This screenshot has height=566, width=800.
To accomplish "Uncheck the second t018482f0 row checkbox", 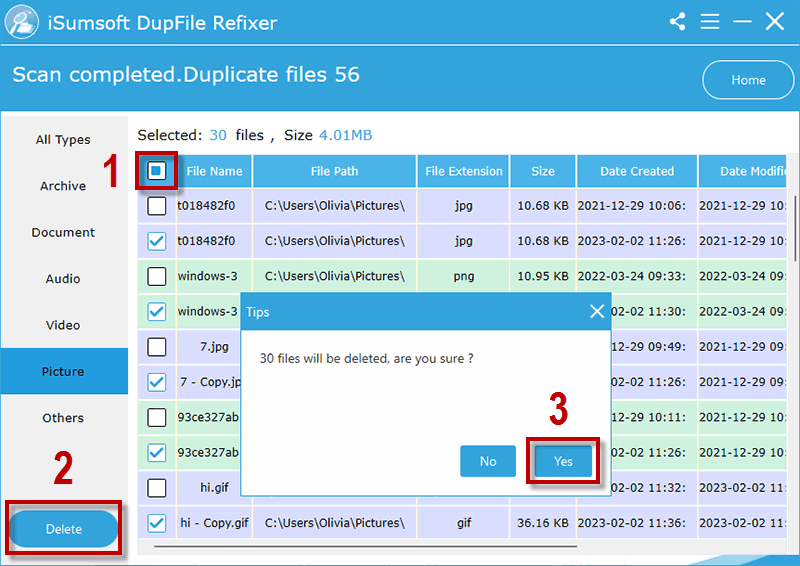I will 157,241.
